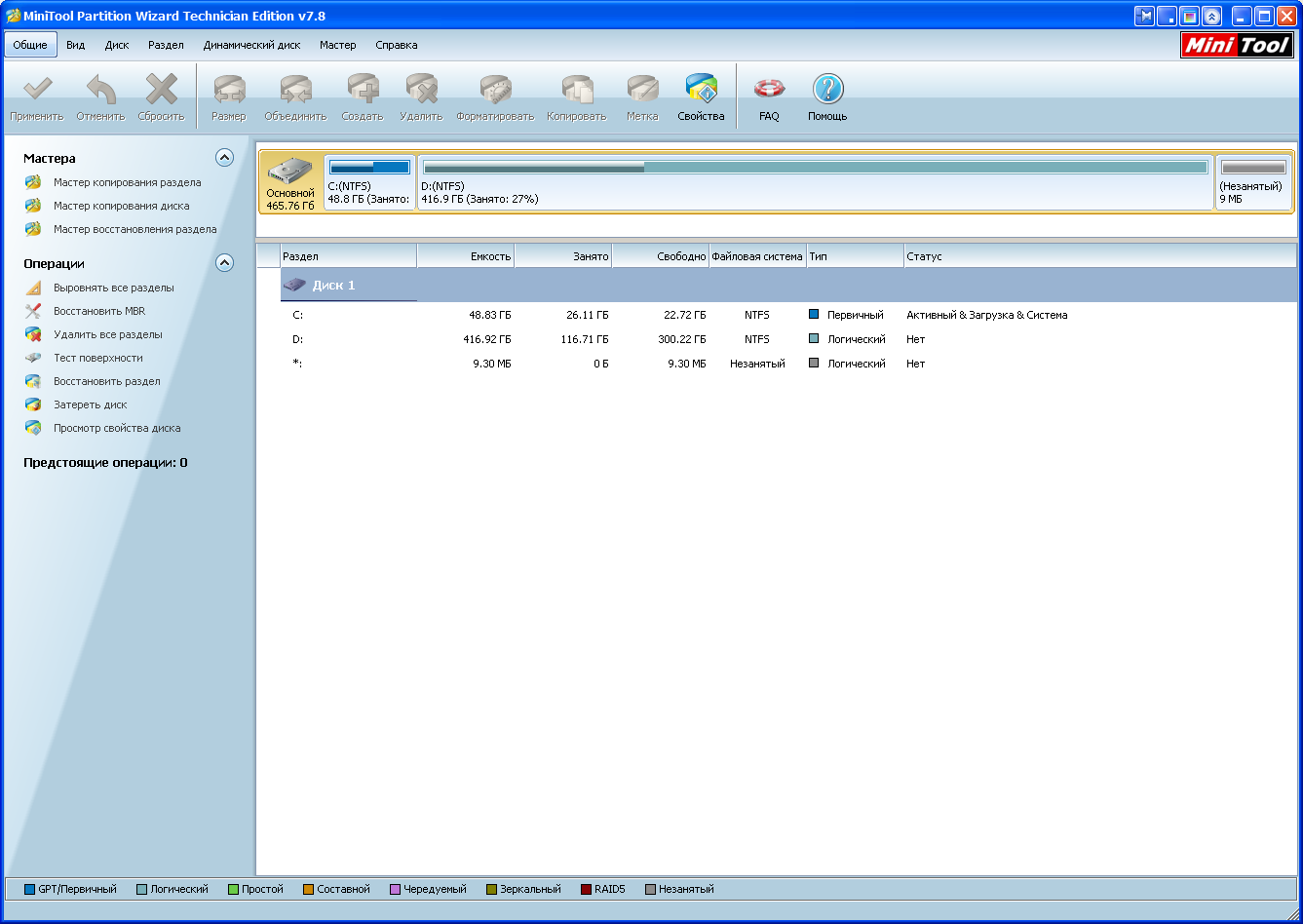The width and height of the screenshot is (1303, 924).
Task: Click the Копировать (Copy) partition icon
Action: [576, 98]
